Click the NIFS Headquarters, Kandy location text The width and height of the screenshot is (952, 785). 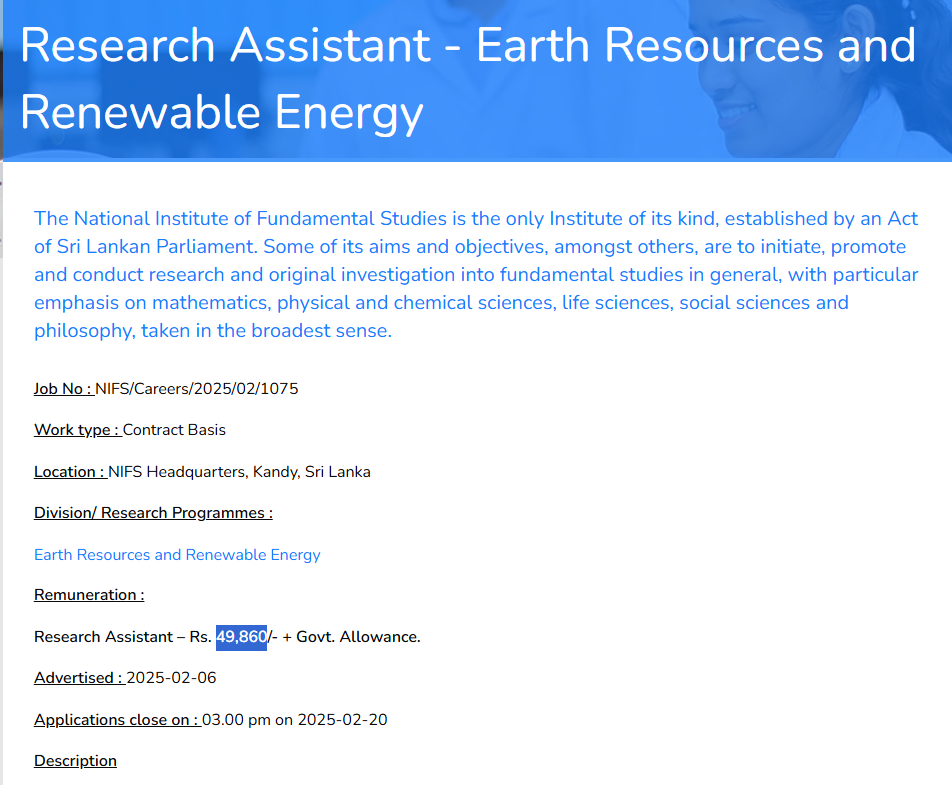(x=240, y=472)
